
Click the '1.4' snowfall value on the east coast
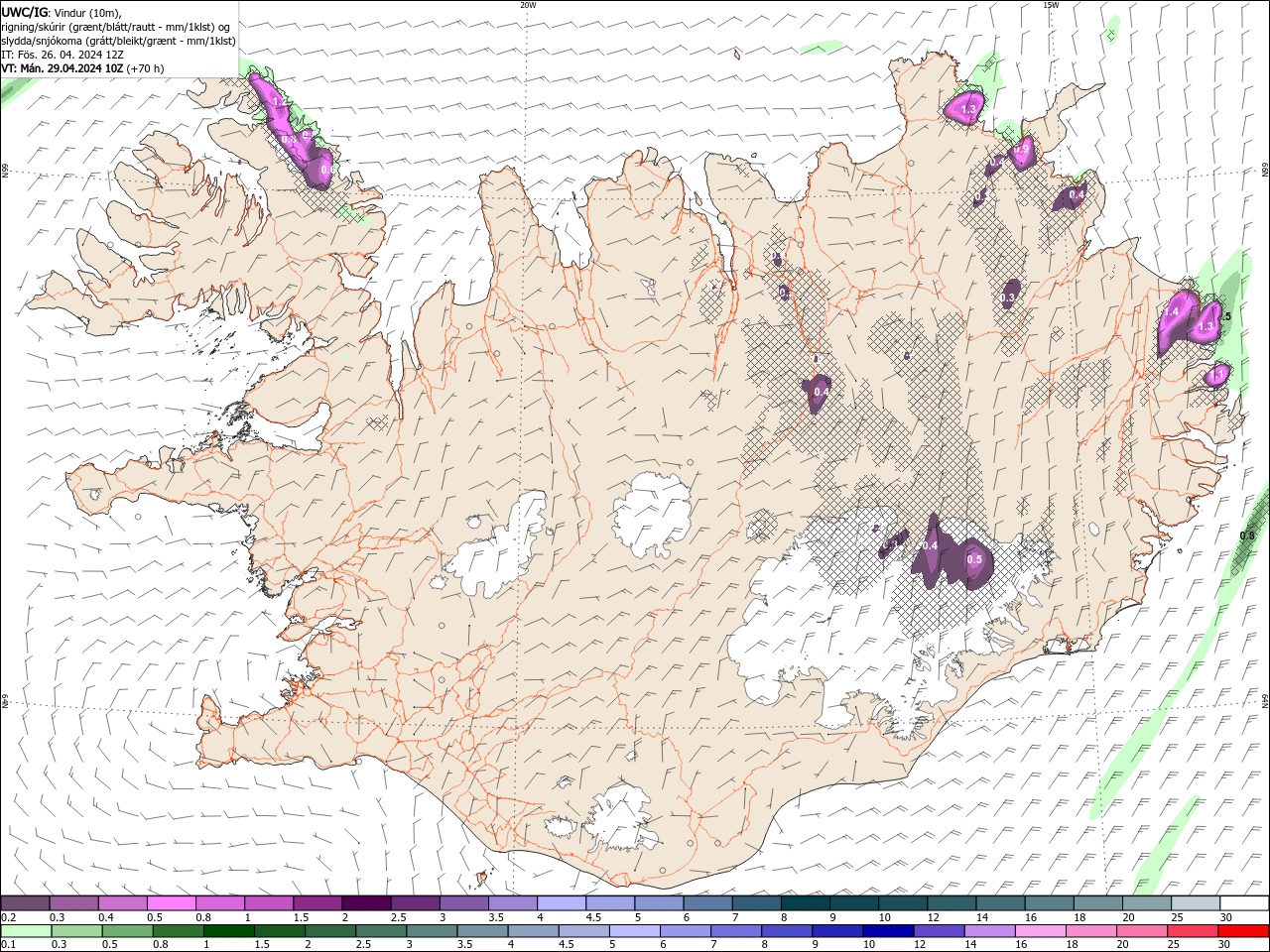click(1172, 311)
